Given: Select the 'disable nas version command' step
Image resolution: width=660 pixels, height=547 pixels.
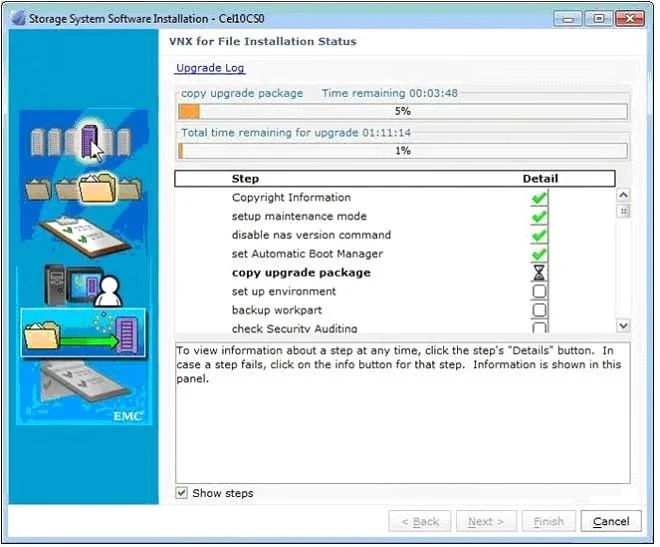Looking at the screenshot, I should [311, 235].
